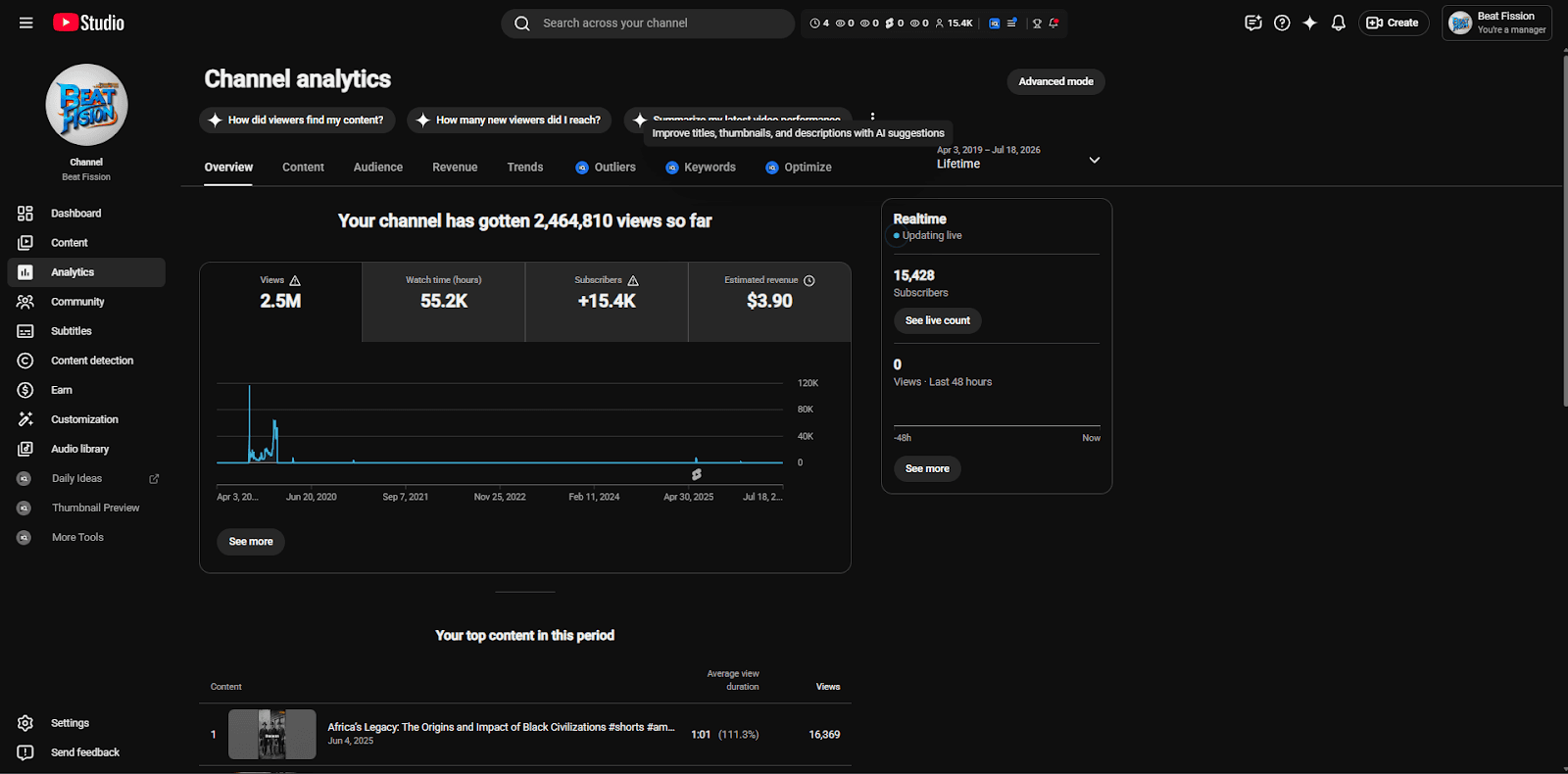Open the comments feedback icon in header

click(x=1252, y=23)
